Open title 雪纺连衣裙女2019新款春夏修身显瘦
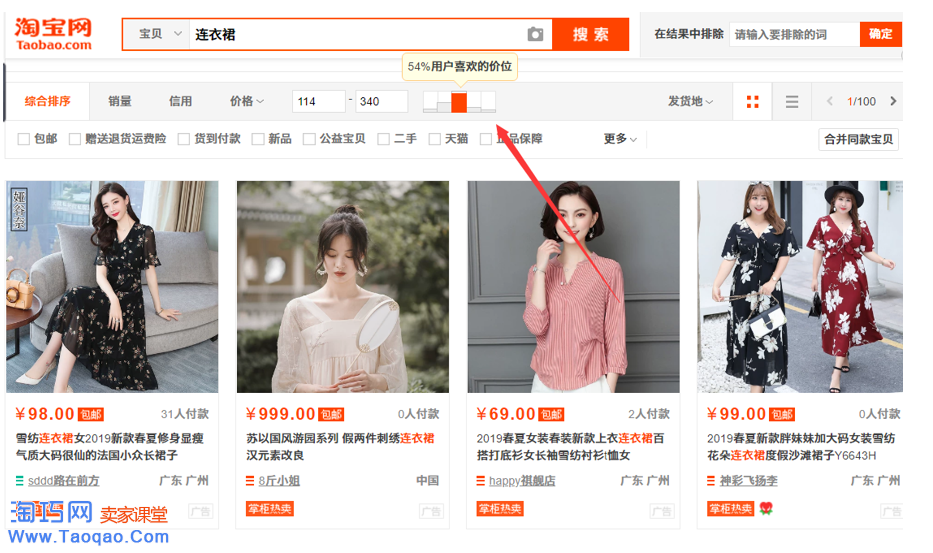933x553 pixels. tap(109, 438)
